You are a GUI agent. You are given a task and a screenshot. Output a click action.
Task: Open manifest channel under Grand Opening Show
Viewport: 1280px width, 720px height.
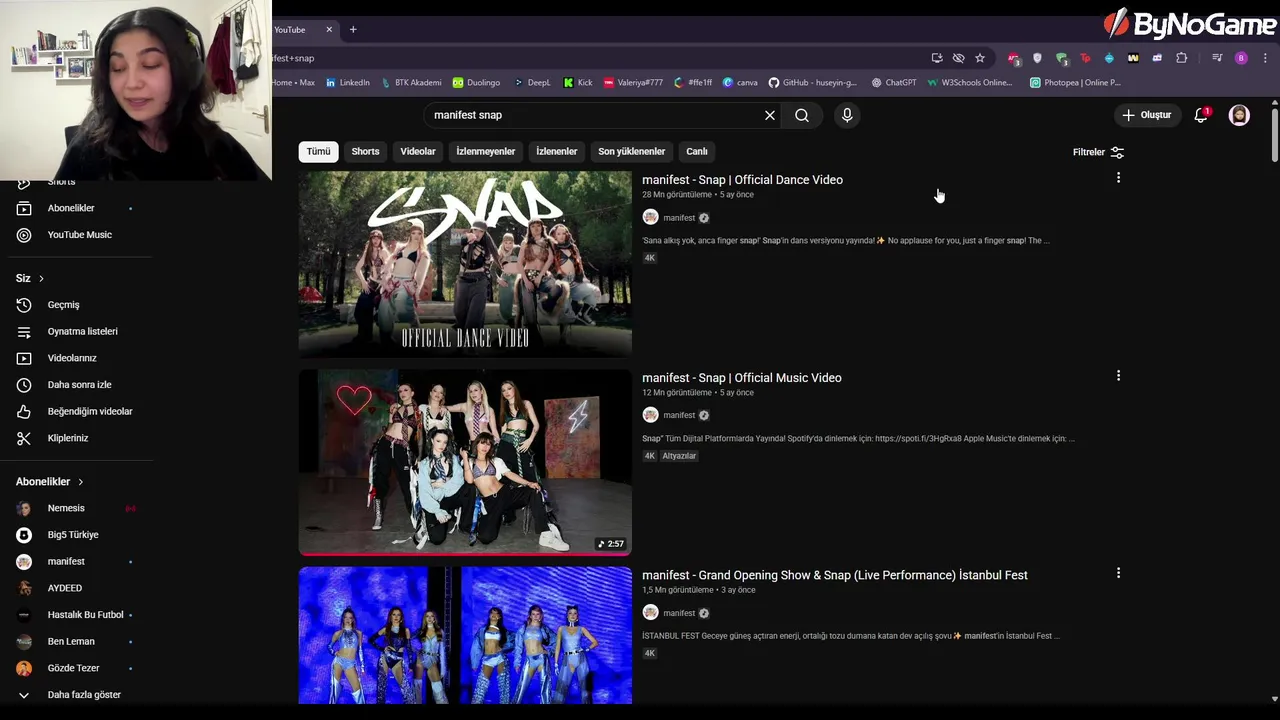click(679, 613)
